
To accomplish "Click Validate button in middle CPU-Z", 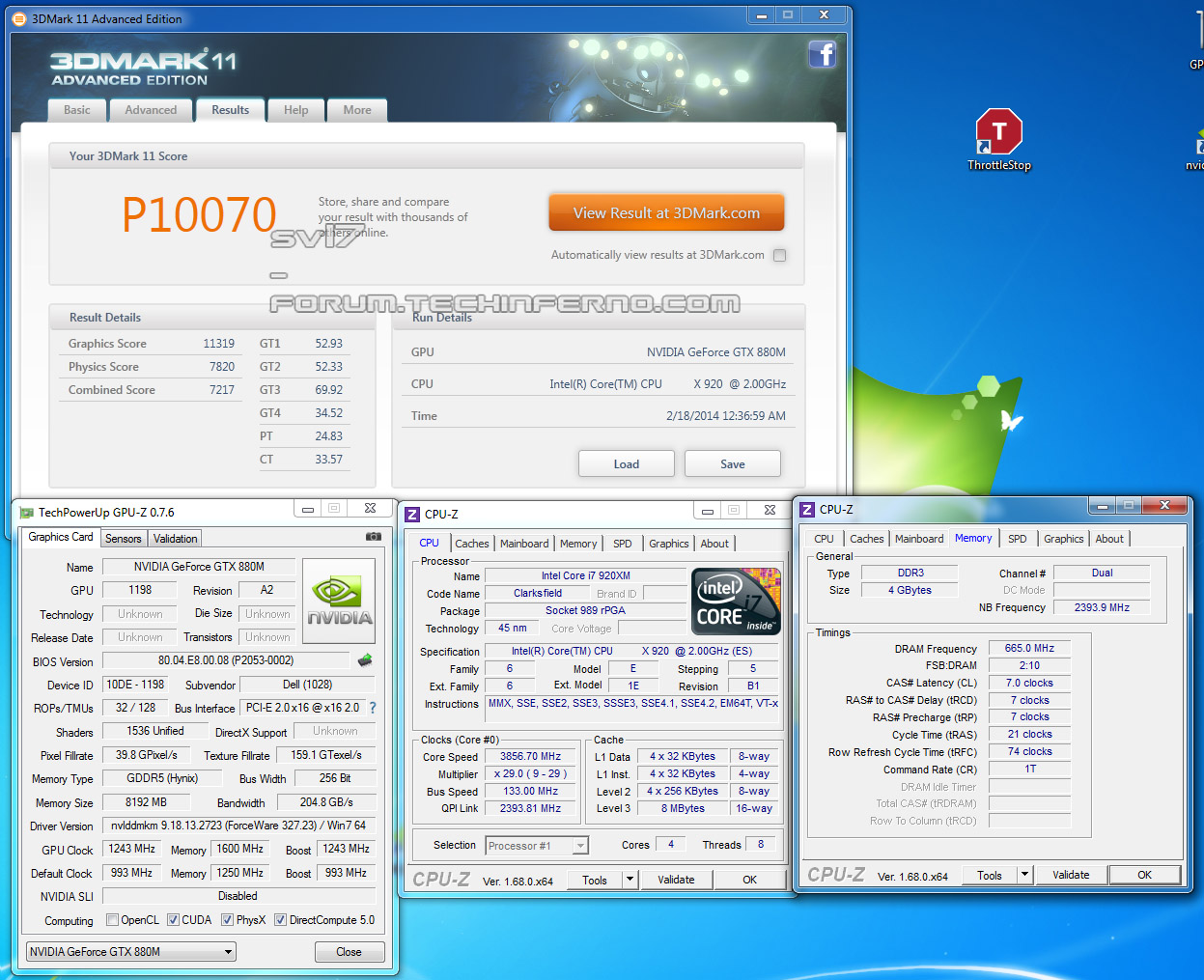I will tap(676, 880).
